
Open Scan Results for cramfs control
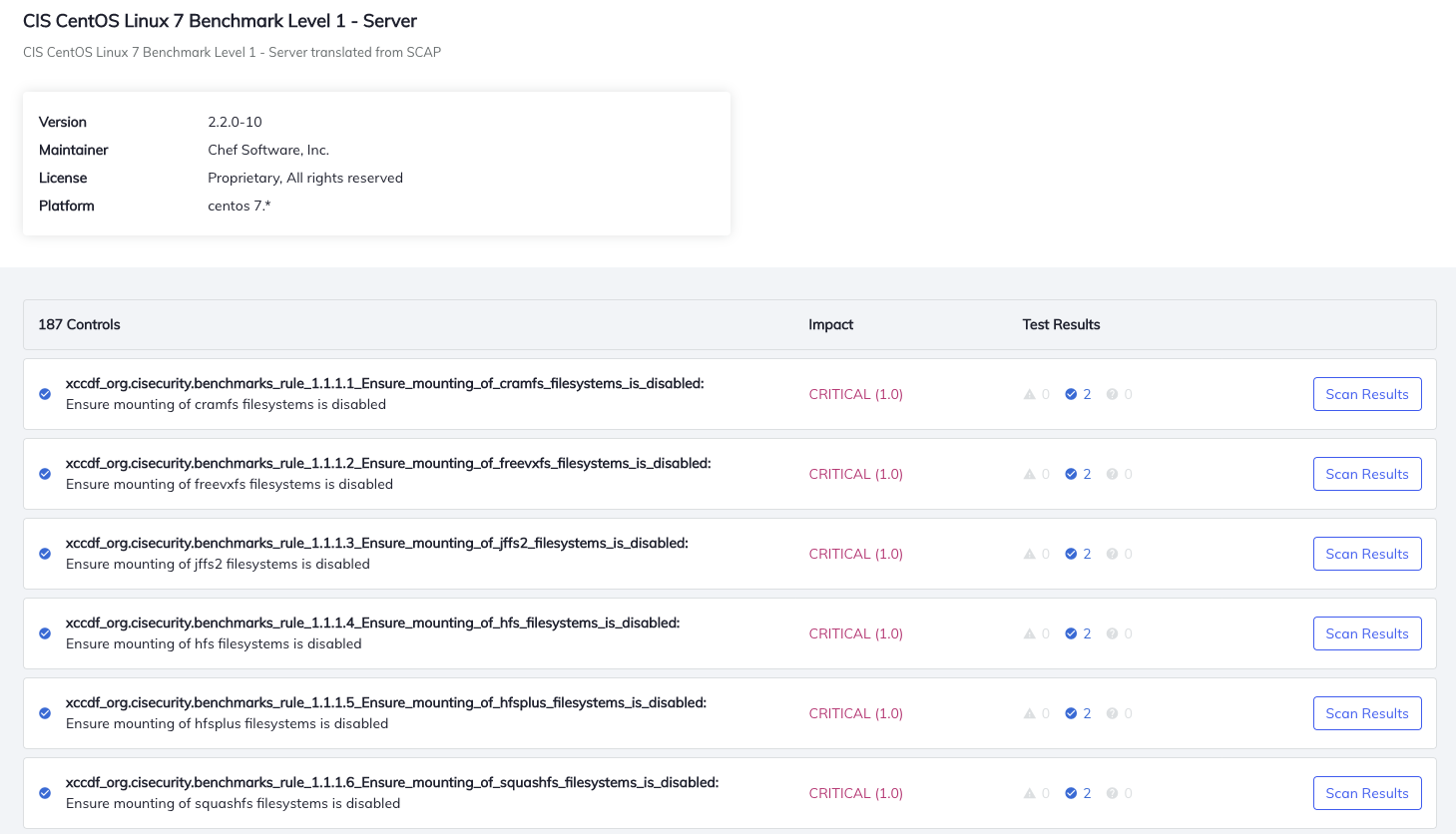1367,394
